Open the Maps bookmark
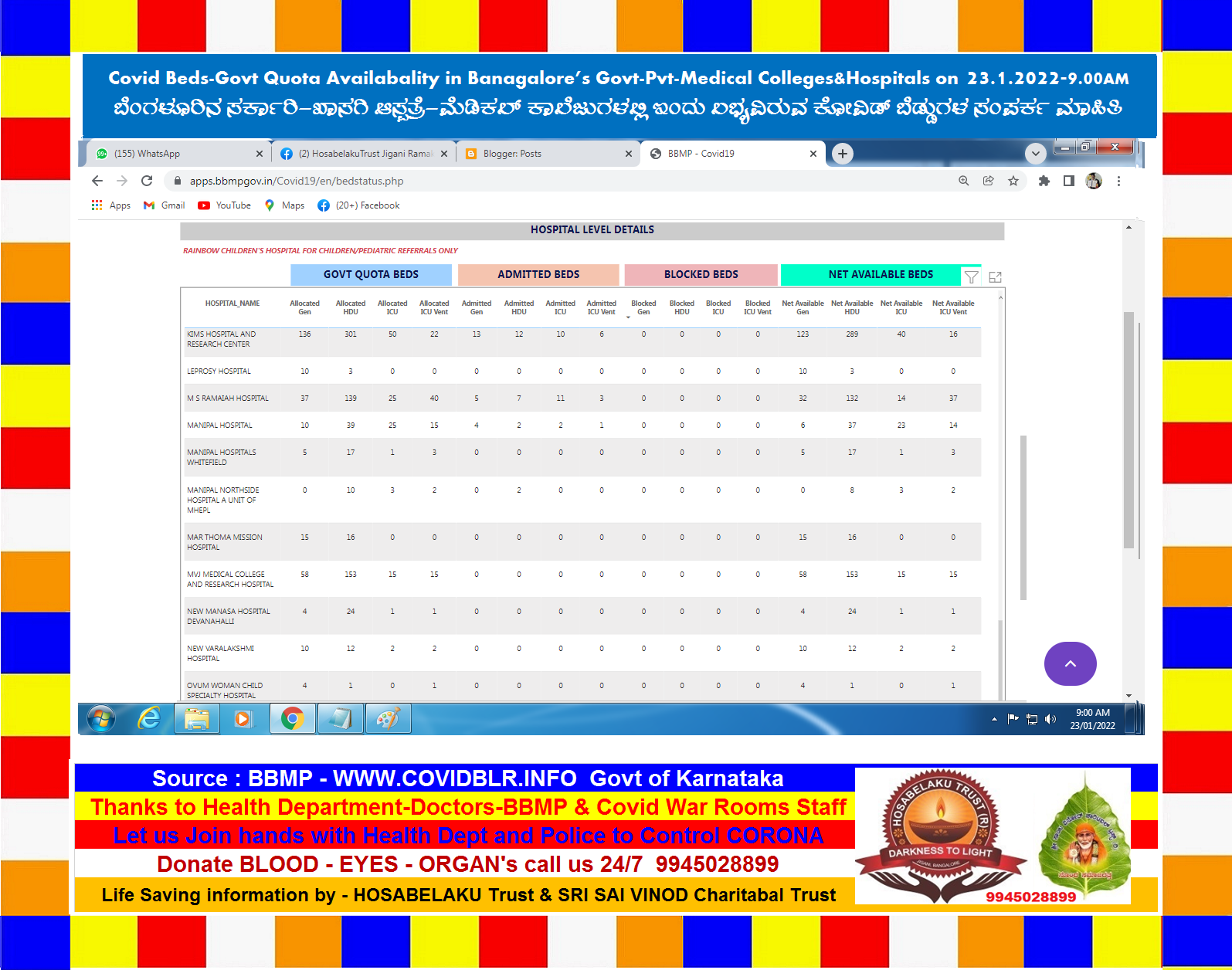This screenshot has height=970, width=1232. 284,205
